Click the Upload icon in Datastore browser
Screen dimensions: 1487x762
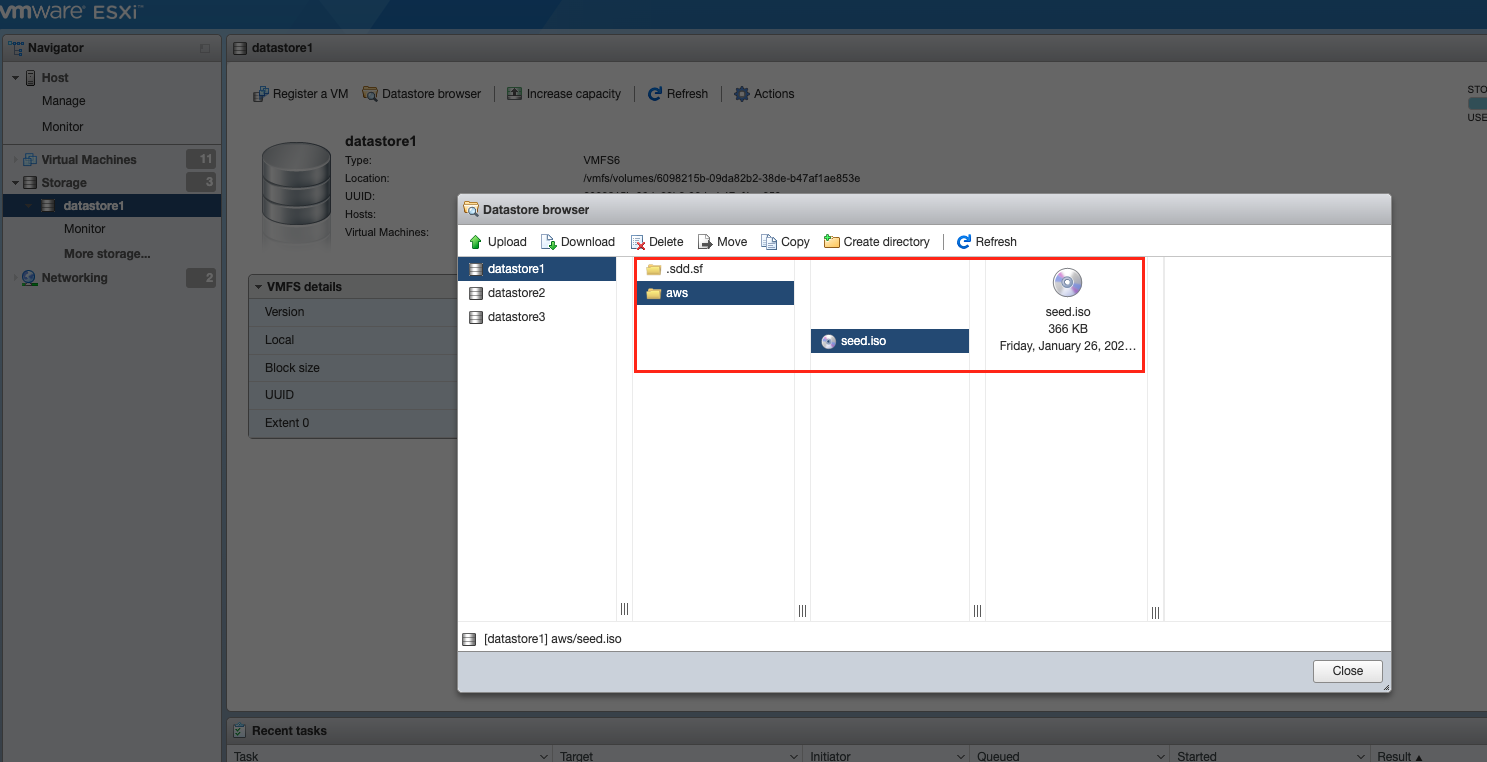point(476,242)
